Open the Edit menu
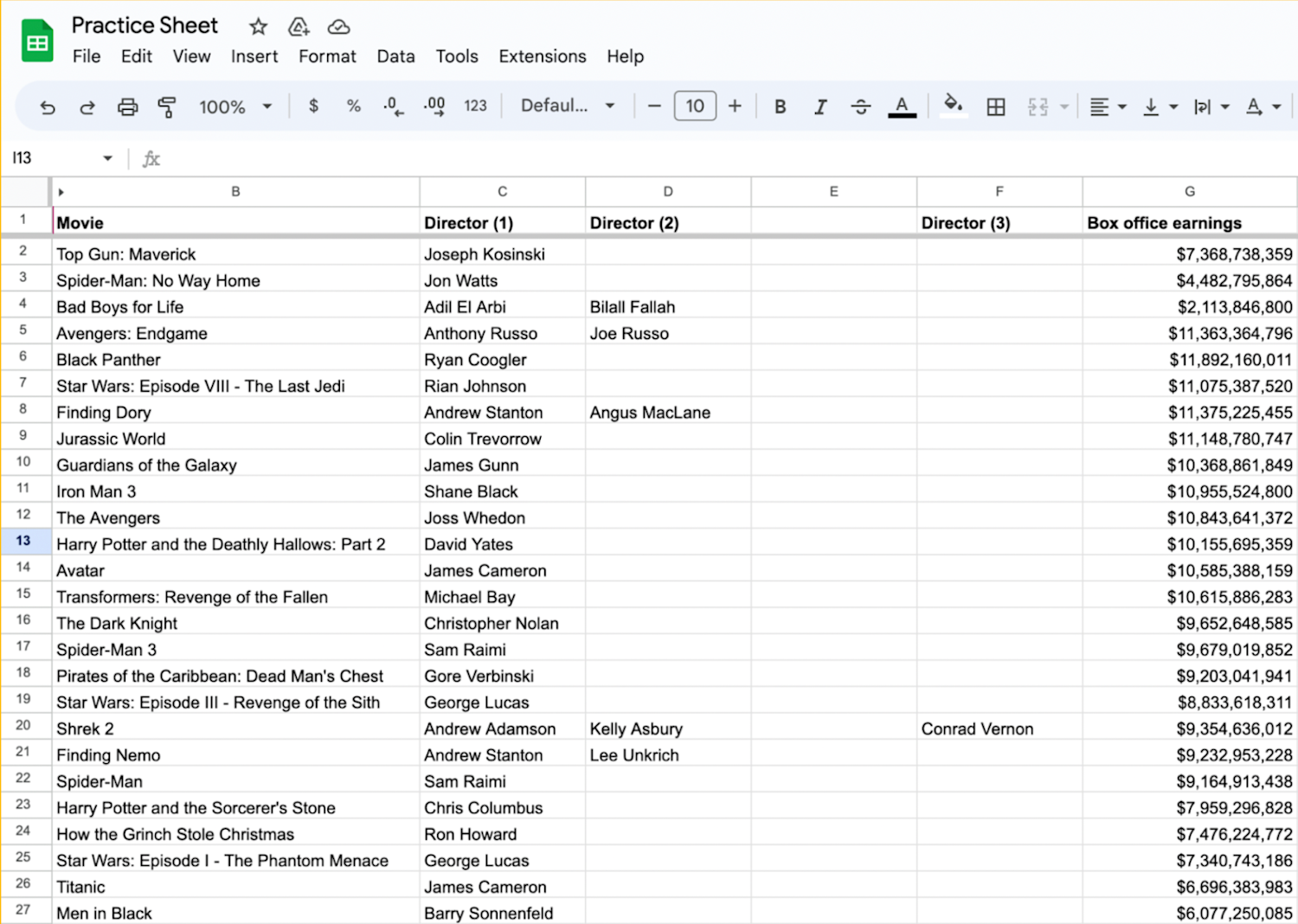This screenshot has height=924, width=1298. click(137, 56)
